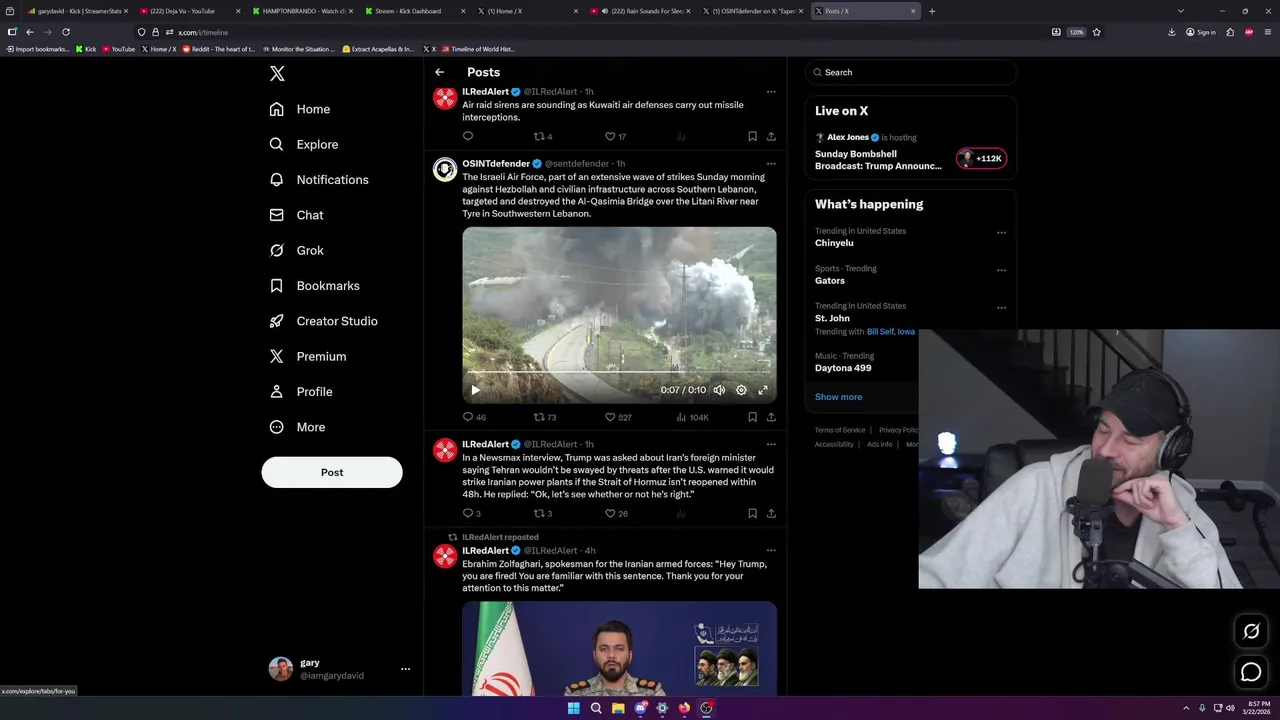
Task: Open the Iranian spokesman image
Action: (x=619, y=648)
